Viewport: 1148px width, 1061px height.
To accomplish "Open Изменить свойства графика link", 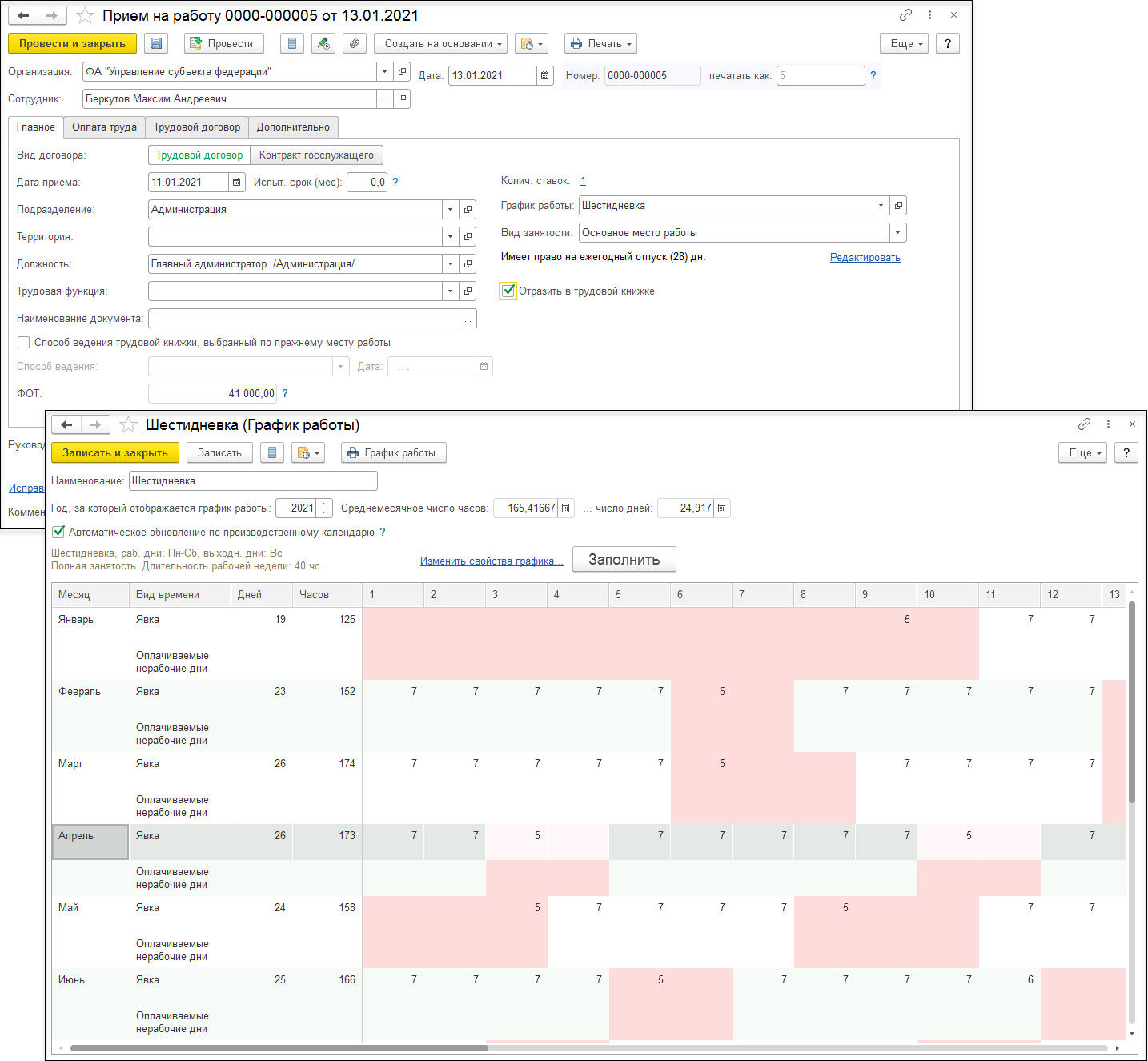I will (x=492, y=561).
